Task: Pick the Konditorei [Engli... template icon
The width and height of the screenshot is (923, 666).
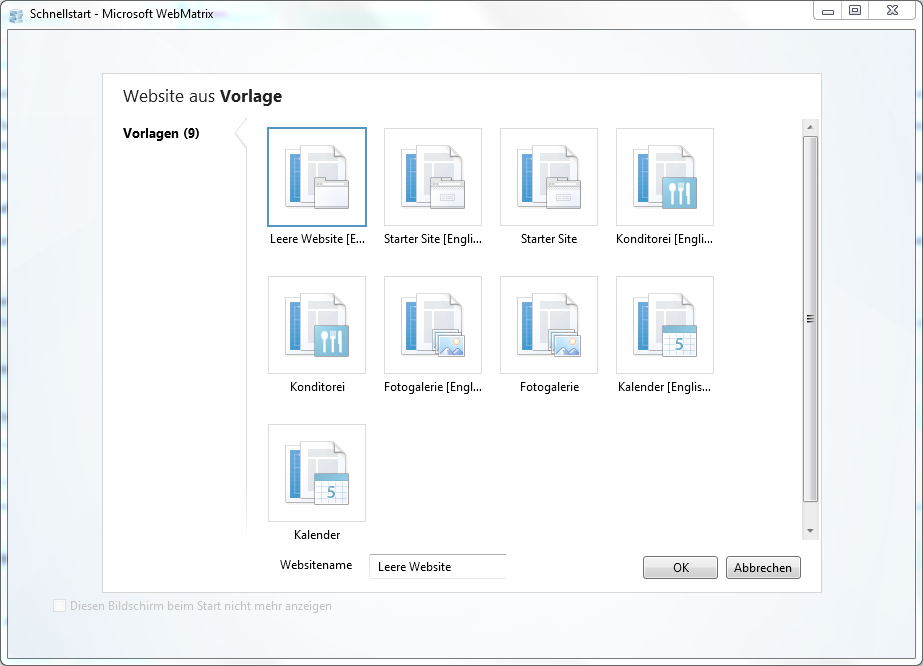Action: pyautogui.click(x=665, y=177)
